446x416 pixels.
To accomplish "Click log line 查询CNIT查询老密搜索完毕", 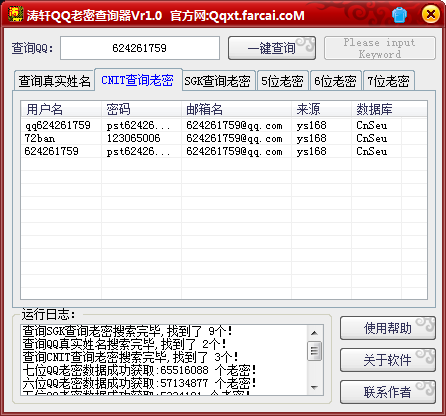I will click(x=130, y=357).
